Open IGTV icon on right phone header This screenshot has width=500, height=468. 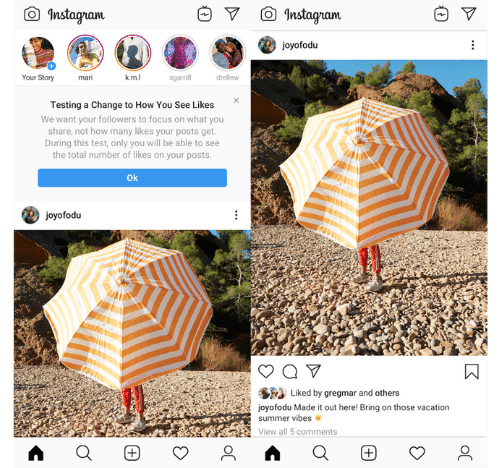pyautogui.click(x=441, y=14)
